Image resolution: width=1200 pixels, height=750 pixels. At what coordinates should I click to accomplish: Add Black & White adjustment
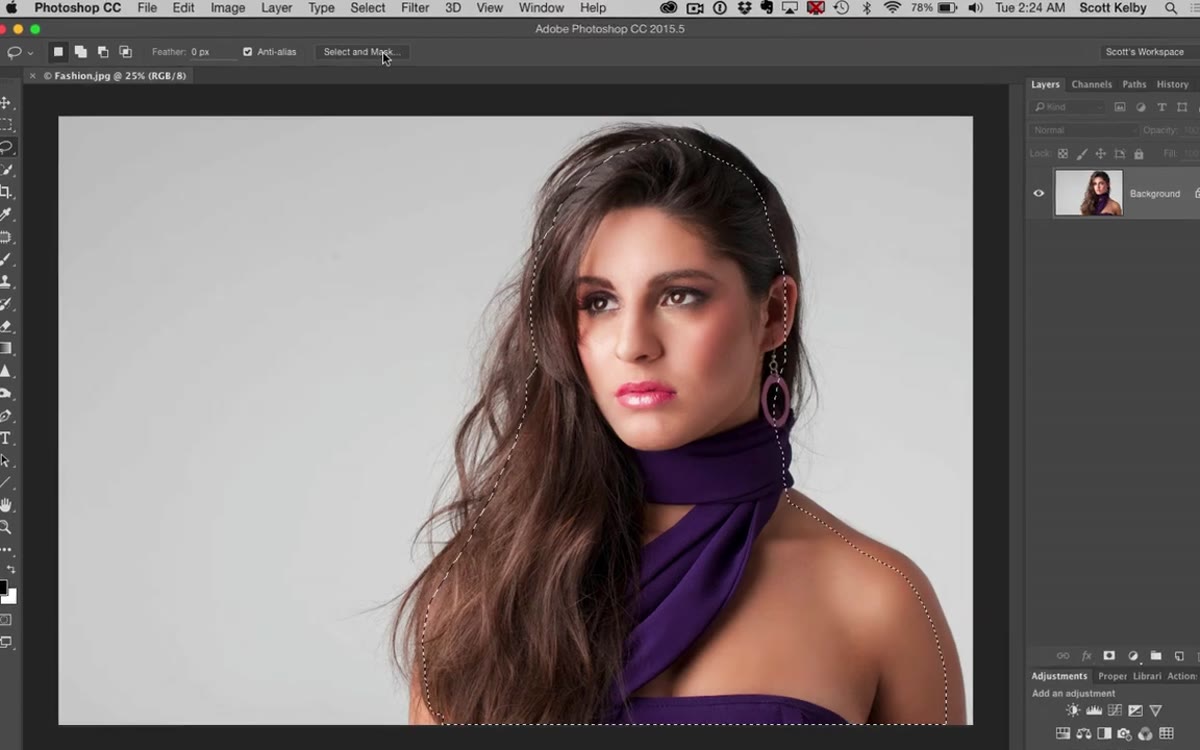click(x=1105, y=734)
